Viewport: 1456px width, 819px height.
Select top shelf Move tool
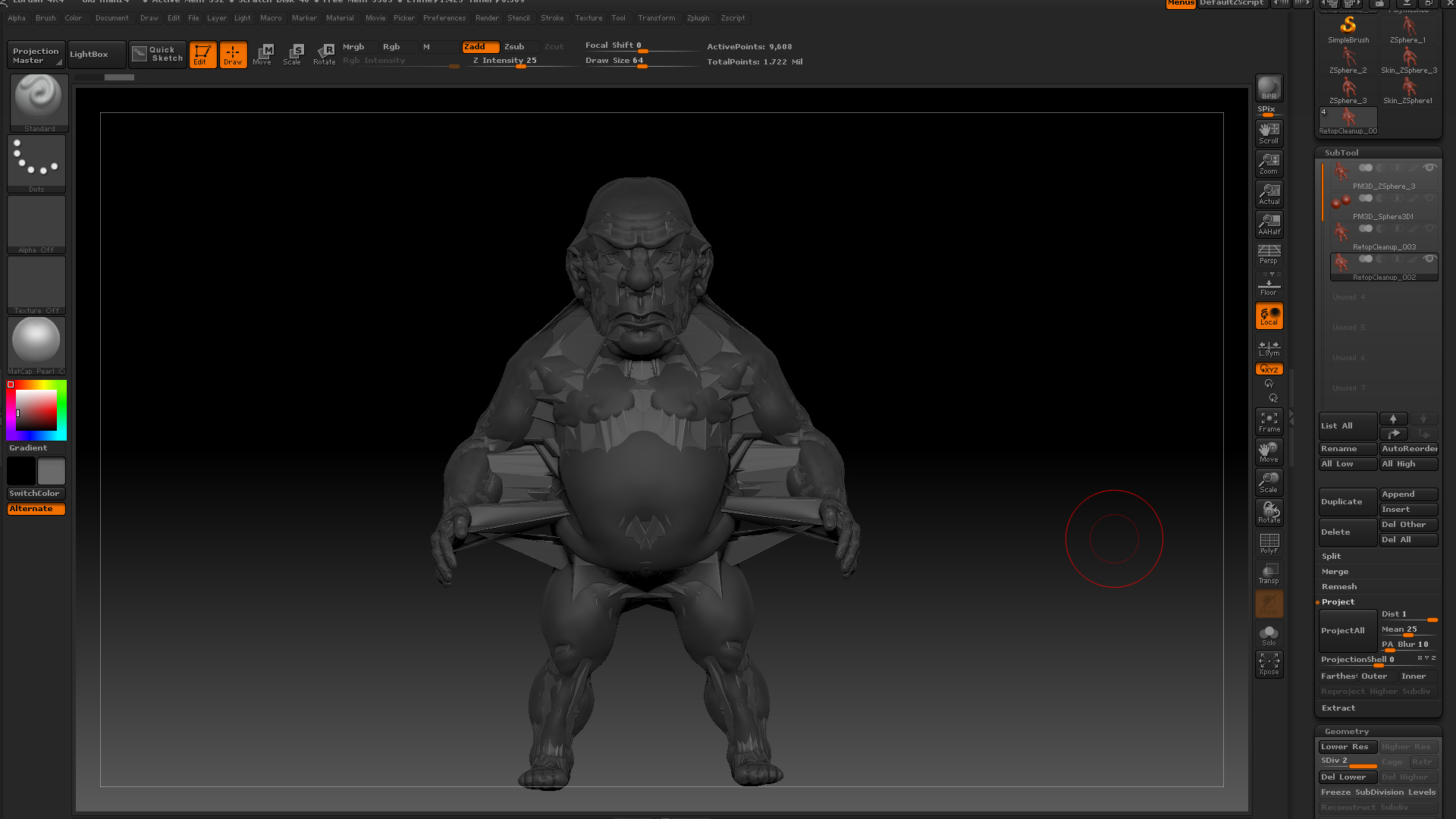262,55
